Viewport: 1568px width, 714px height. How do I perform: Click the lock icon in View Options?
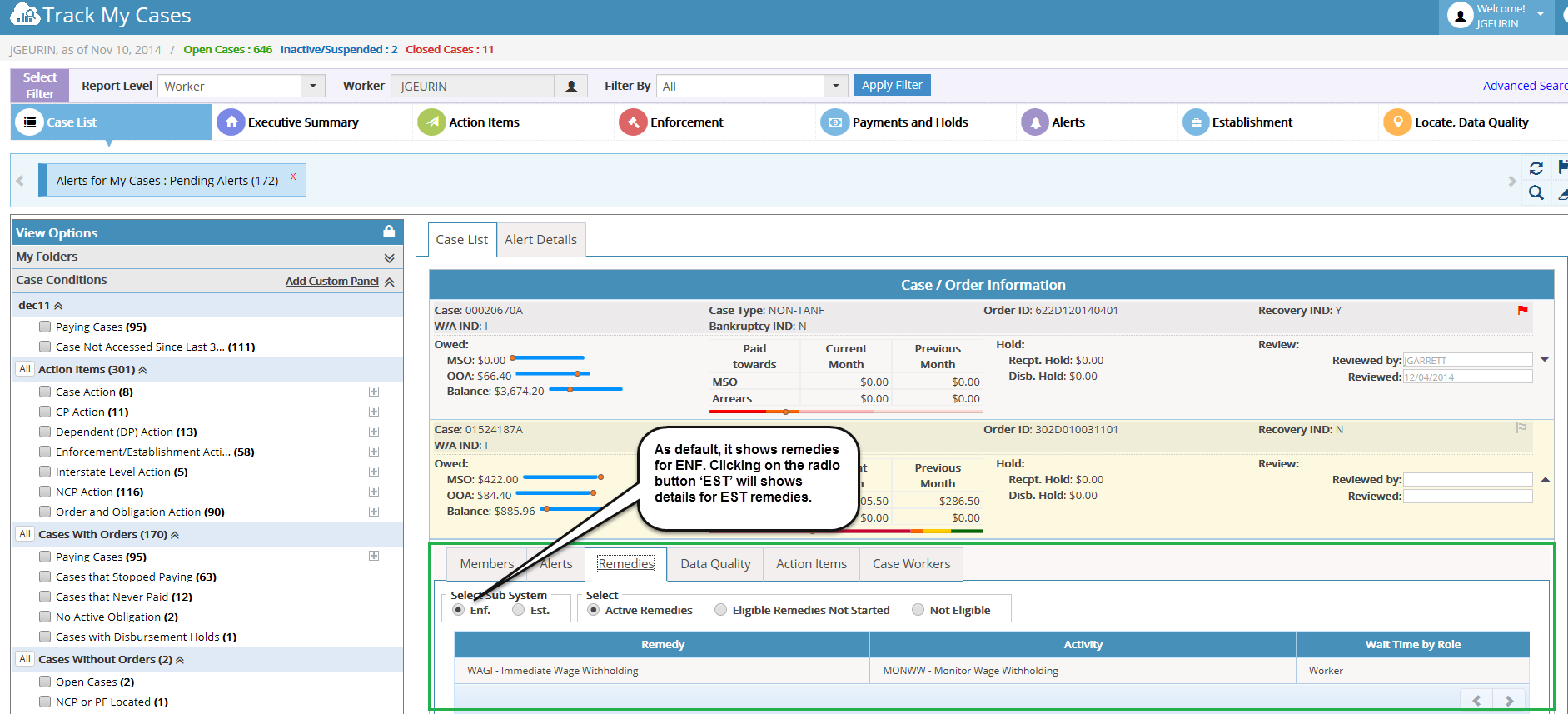click(389, 232)
